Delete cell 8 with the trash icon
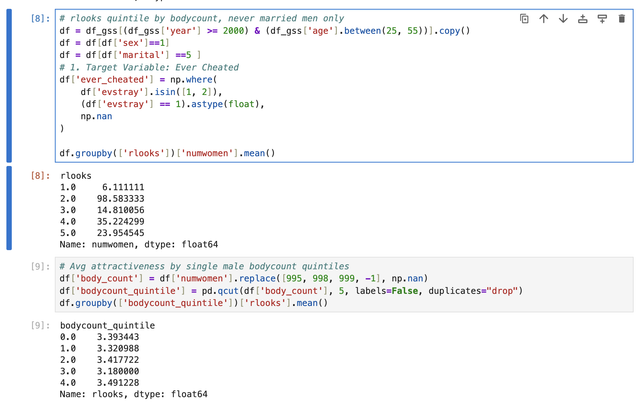This screenshot has width=640, height=406. pyautogui.click(x=622, y=19)
